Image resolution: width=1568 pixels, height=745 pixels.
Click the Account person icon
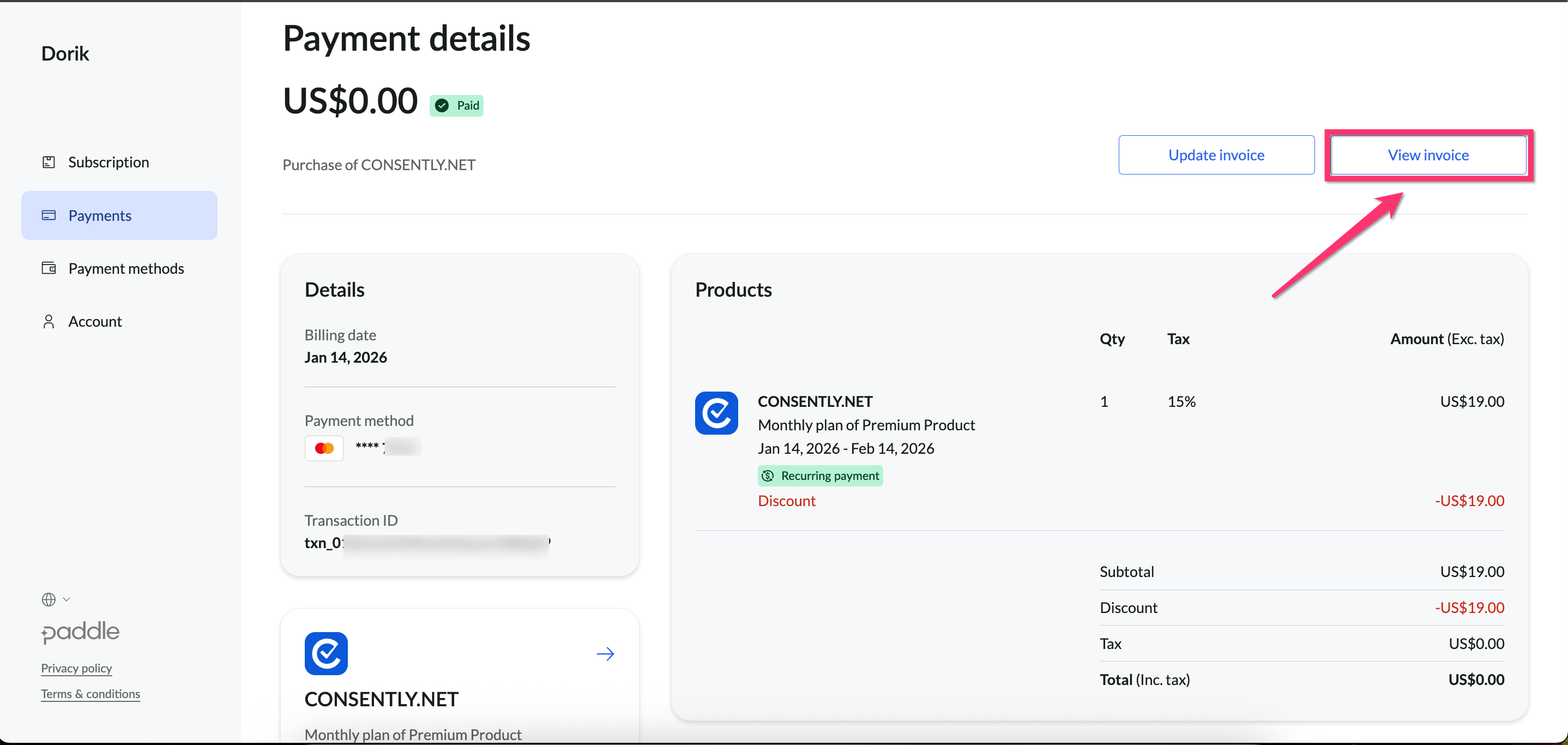(49, 321)
